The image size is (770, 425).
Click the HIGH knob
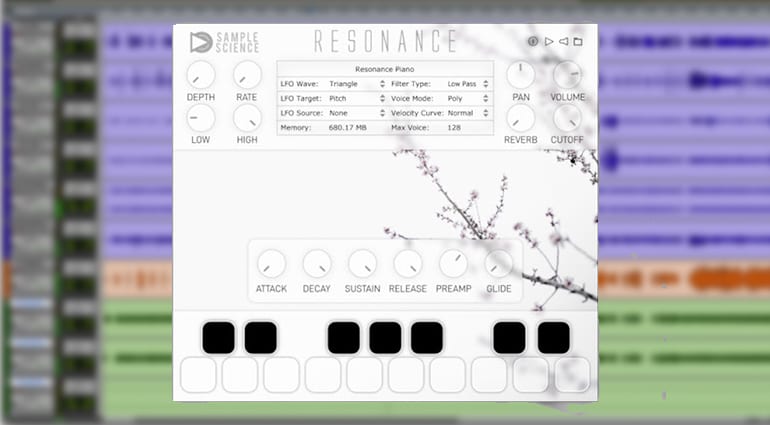click(x=247, y=118)
